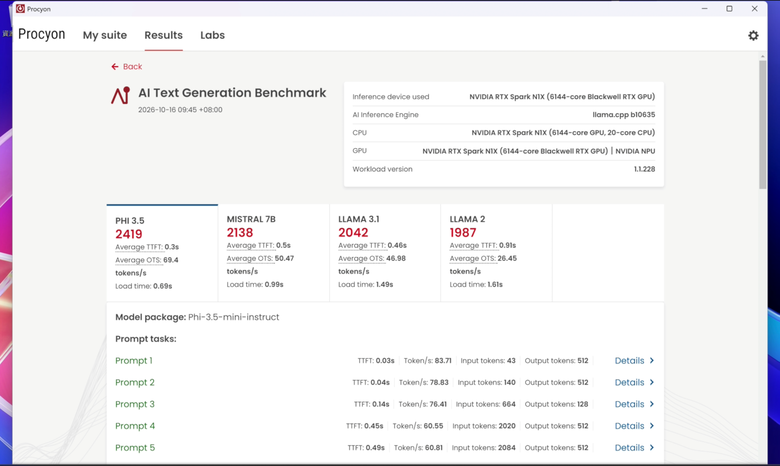Click the MISTRAL 7B score 2138

[240, 233]
